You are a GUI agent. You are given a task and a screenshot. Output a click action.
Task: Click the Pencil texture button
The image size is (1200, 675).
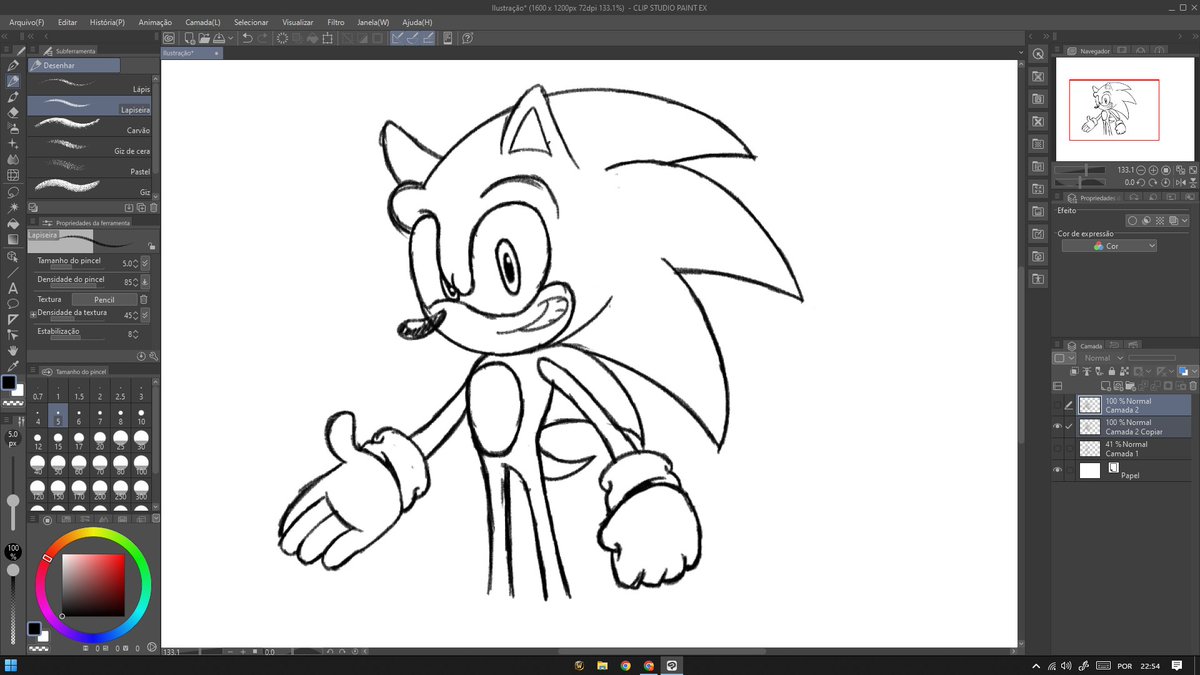coord(104,299)
